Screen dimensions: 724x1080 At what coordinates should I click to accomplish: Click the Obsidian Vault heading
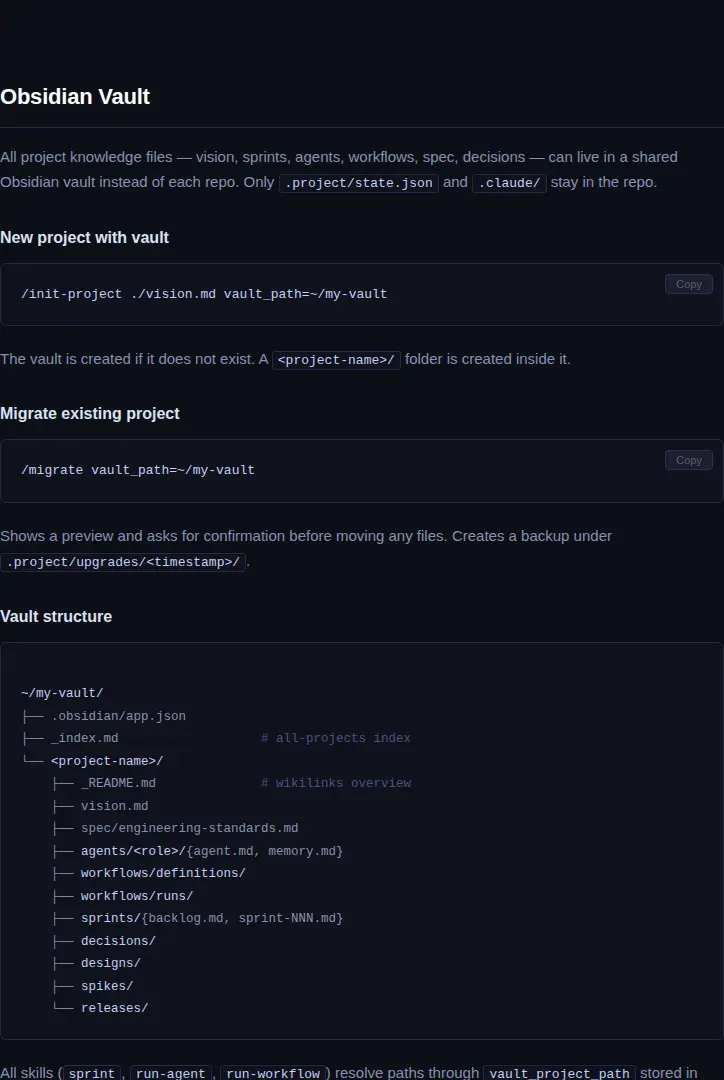[x=75, y=96]
